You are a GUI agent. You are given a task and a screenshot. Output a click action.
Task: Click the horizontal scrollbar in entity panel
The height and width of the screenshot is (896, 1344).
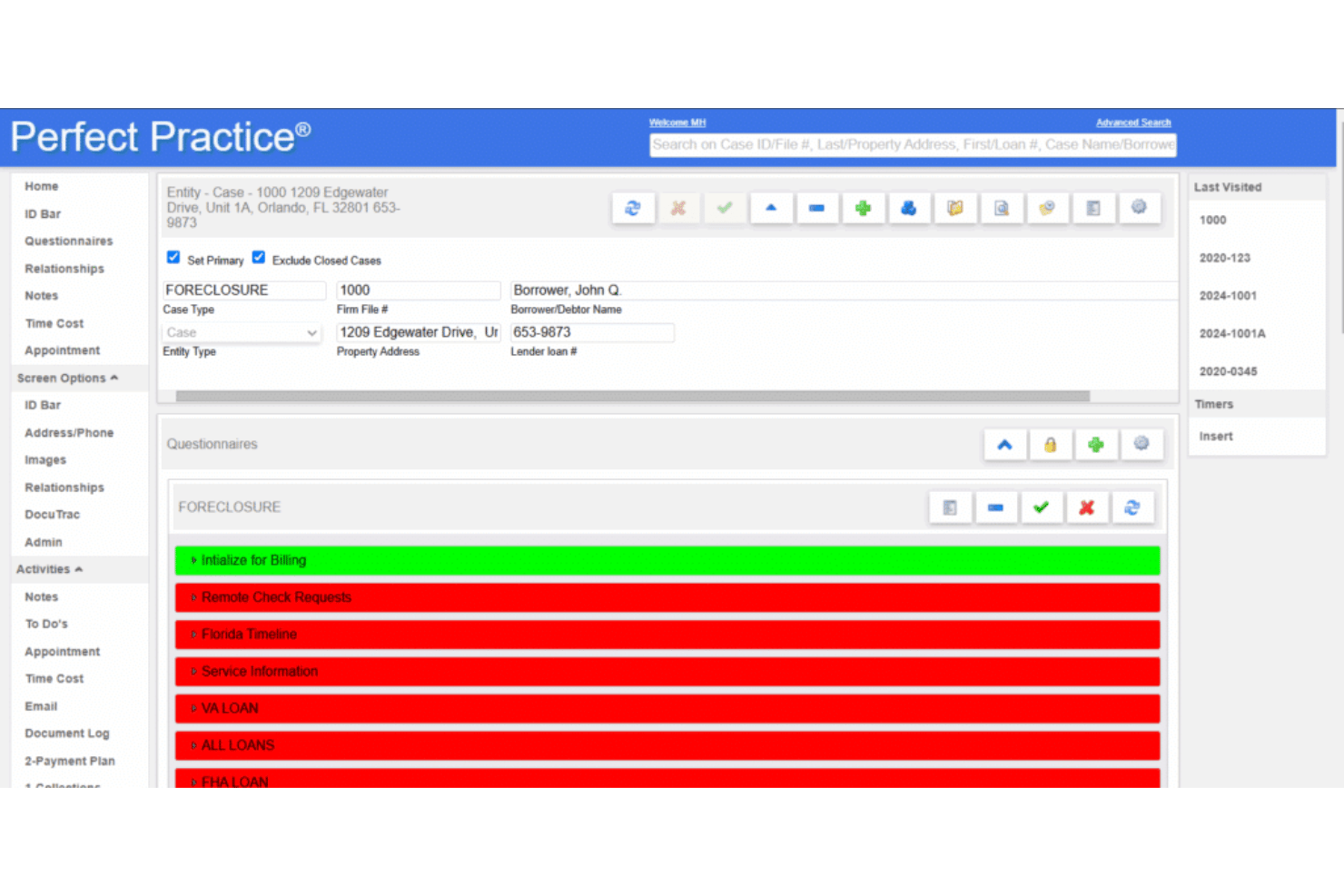click(633, 396)
